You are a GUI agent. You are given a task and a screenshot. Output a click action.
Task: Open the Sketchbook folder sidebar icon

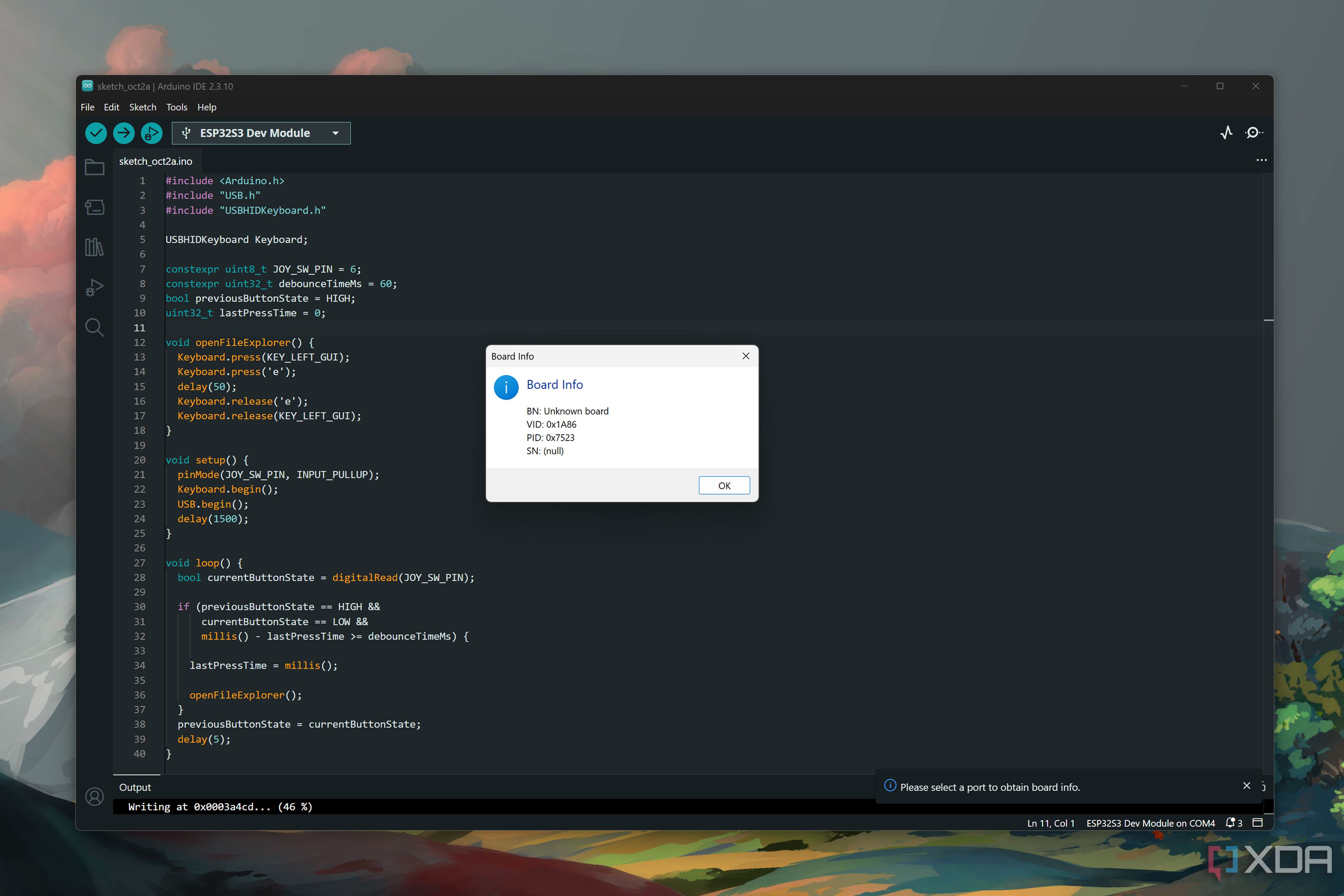pyautogui.click(x=94, y=167)
